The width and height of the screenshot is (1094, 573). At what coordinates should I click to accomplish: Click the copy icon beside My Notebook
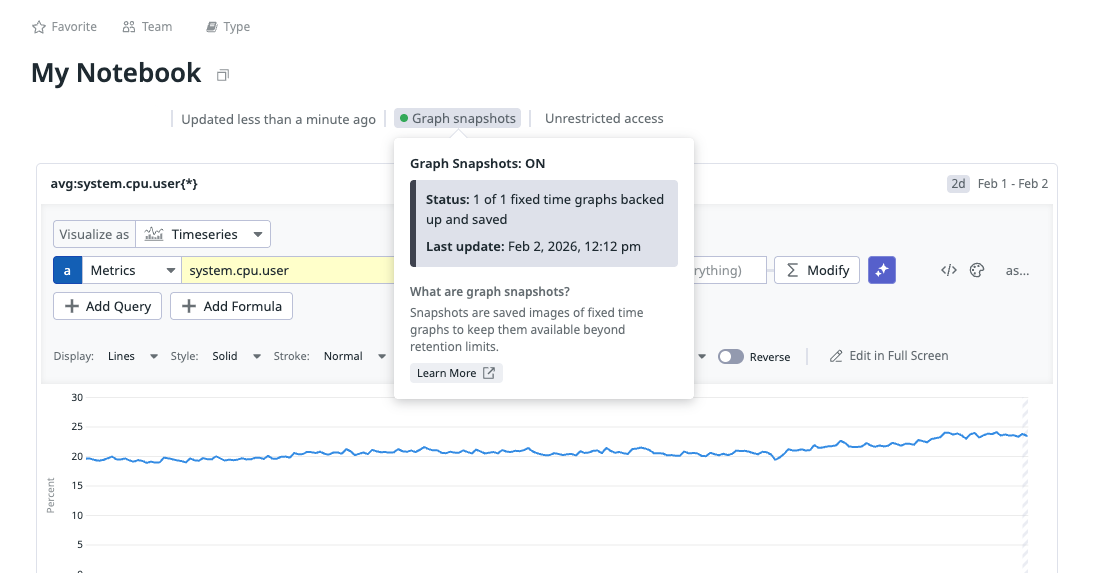tap(223, 75)
